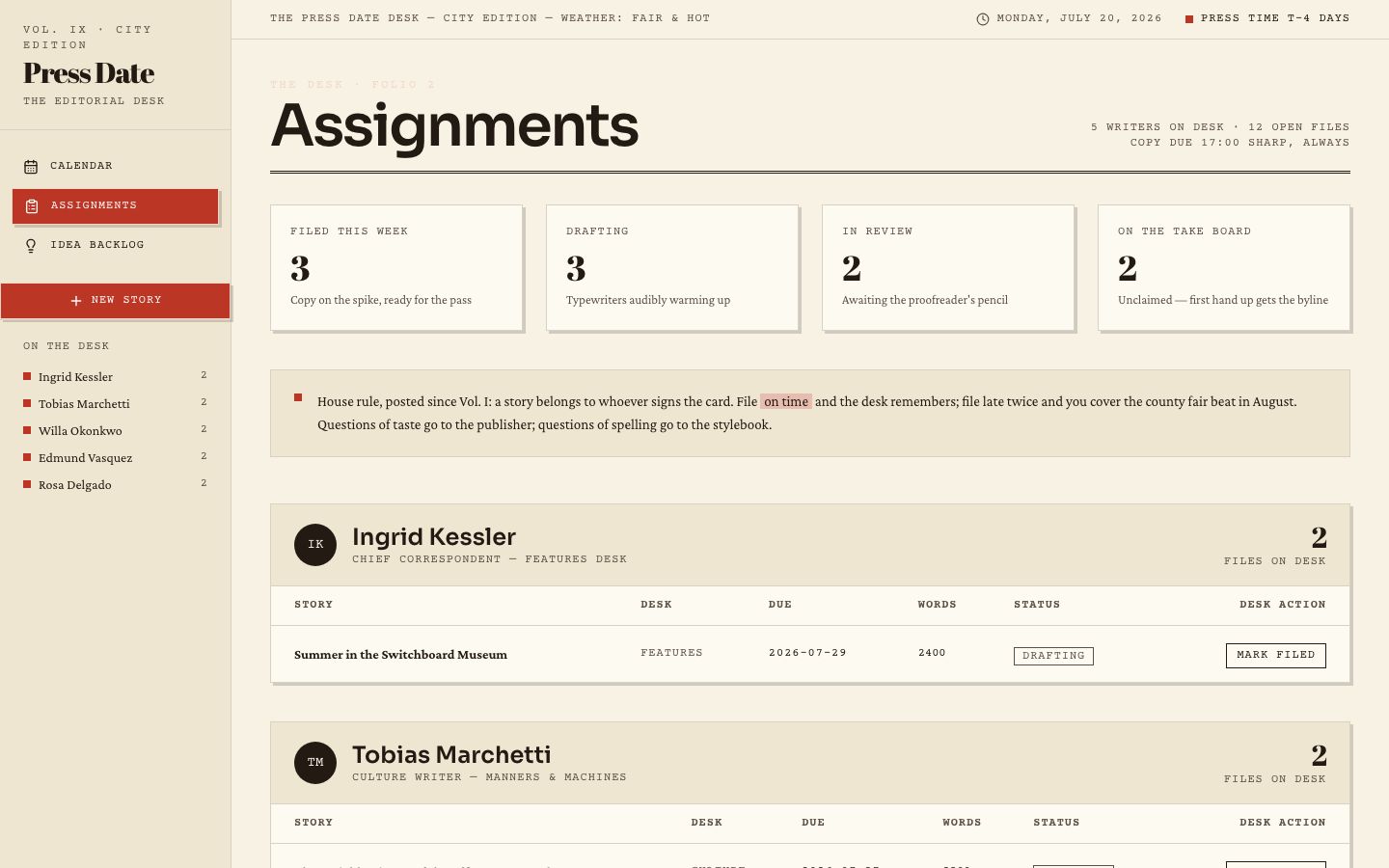Create a New Story

(115, 300)
